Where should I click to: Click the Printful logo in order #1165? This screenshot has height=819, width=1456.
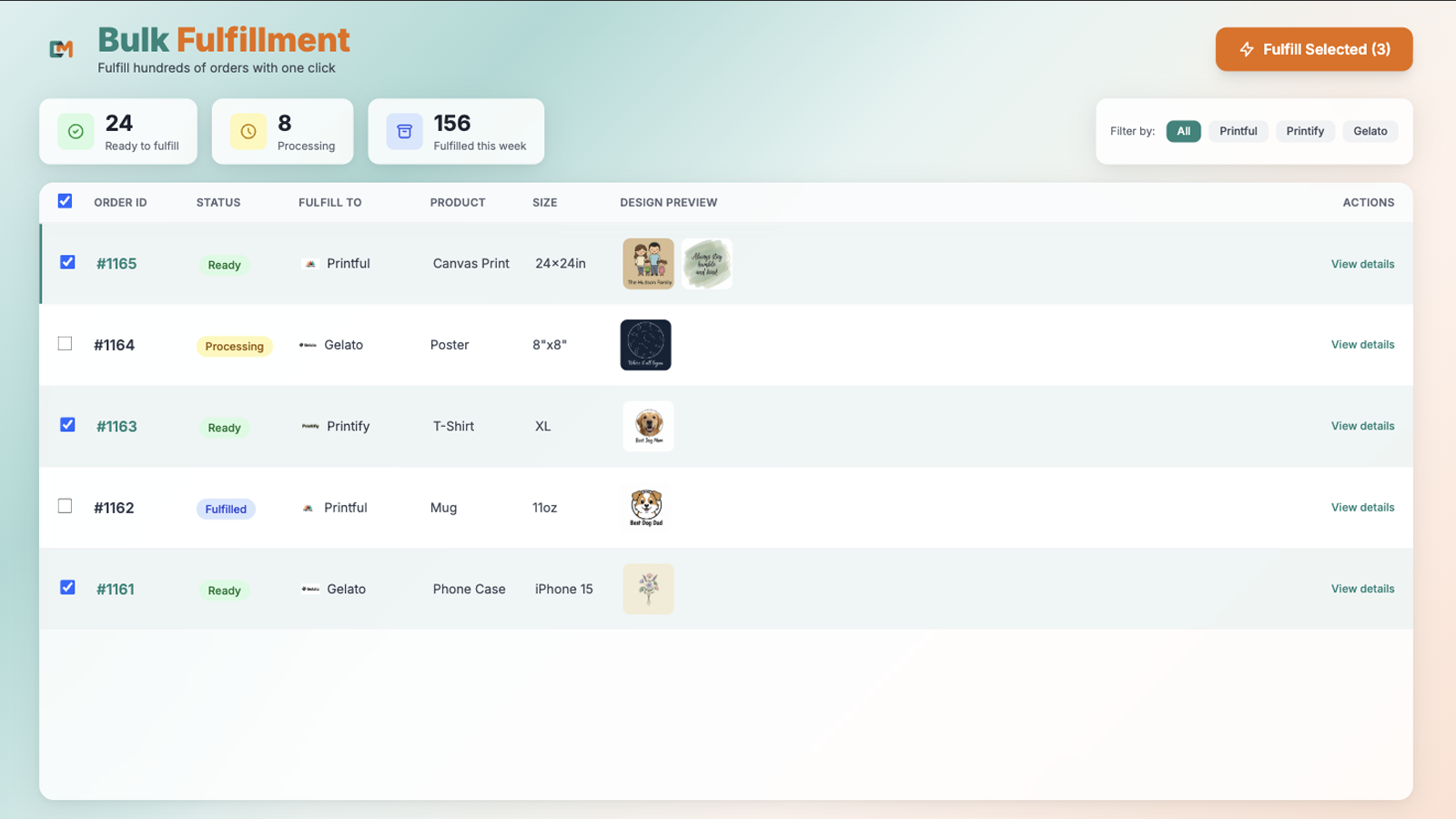[310, 264]
